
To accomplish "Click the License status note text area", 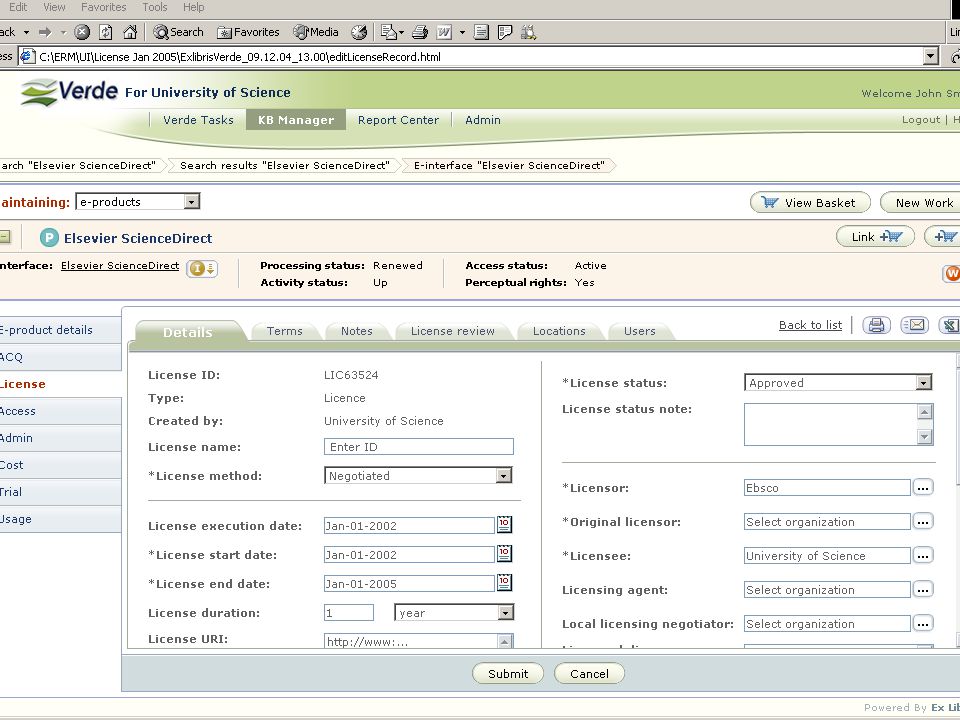I will pos(838,424).
